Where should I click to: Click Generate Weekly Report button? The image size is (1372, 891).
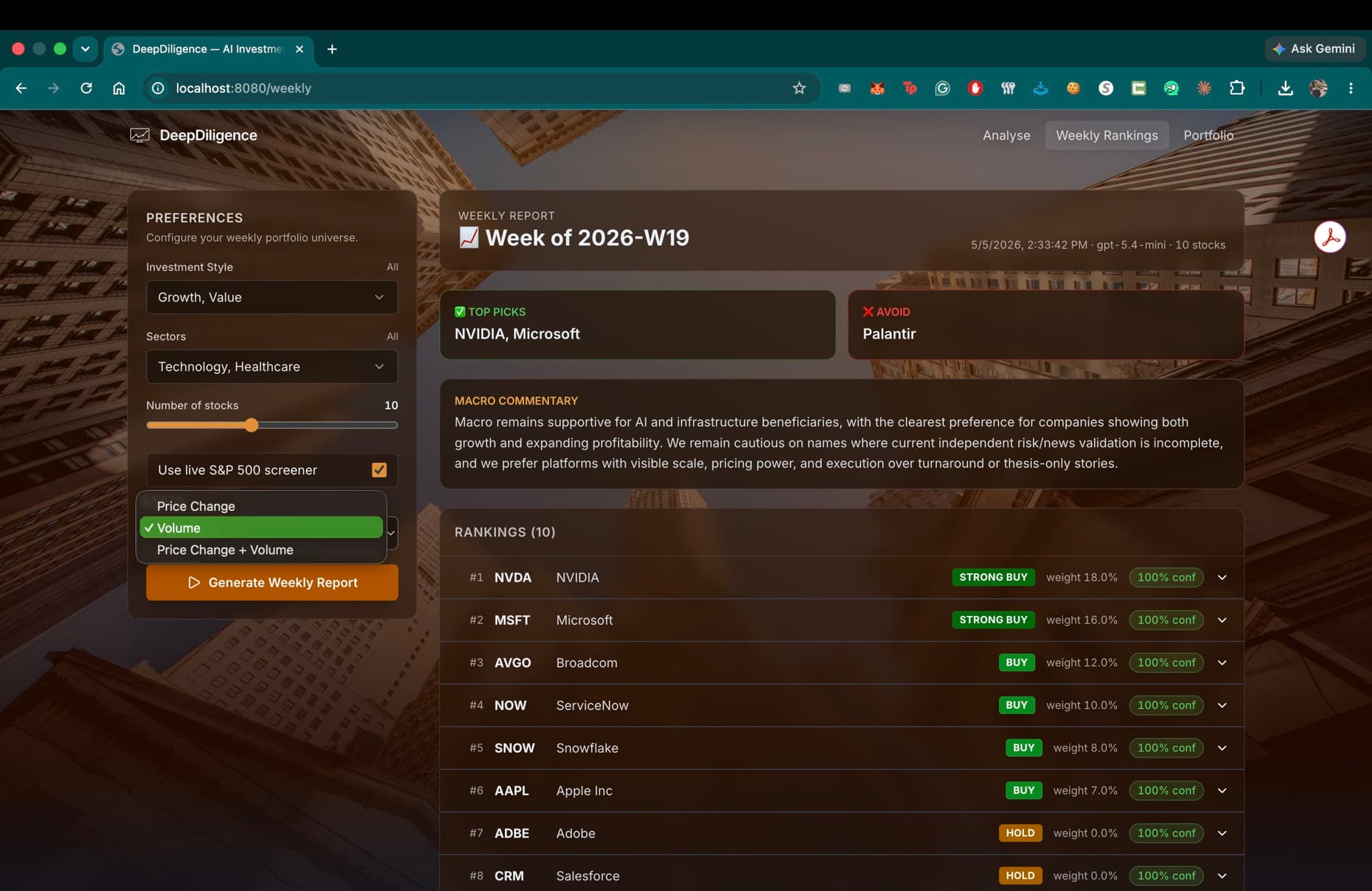(272, 582)
